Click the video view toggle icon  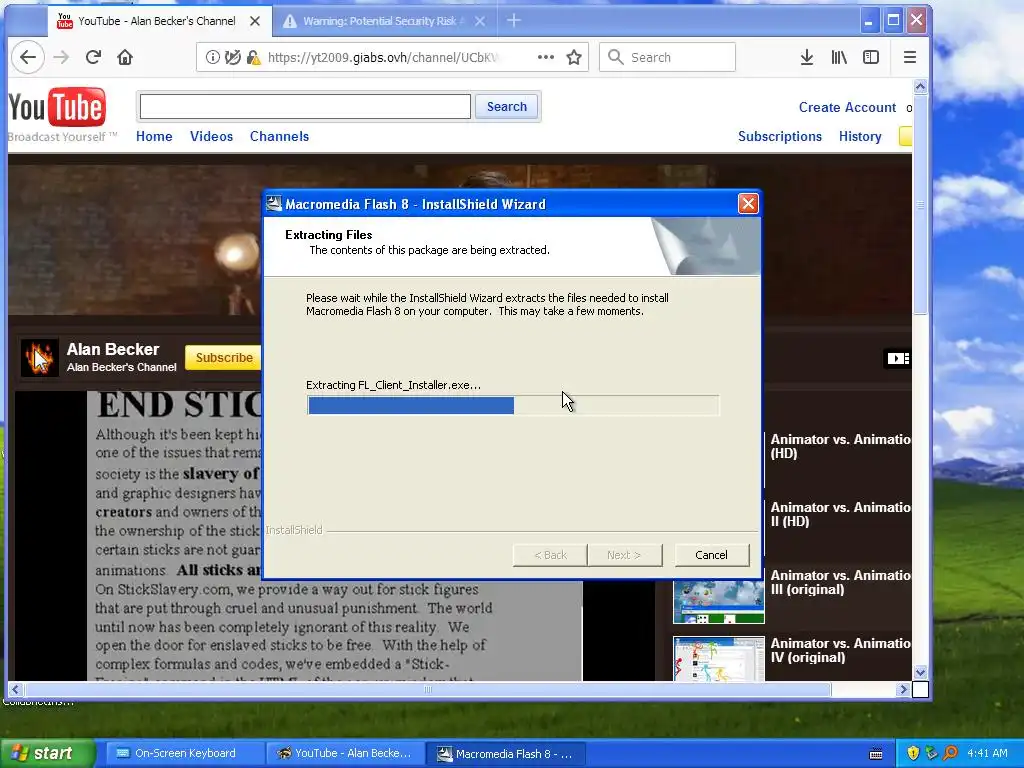click(897, 359)
